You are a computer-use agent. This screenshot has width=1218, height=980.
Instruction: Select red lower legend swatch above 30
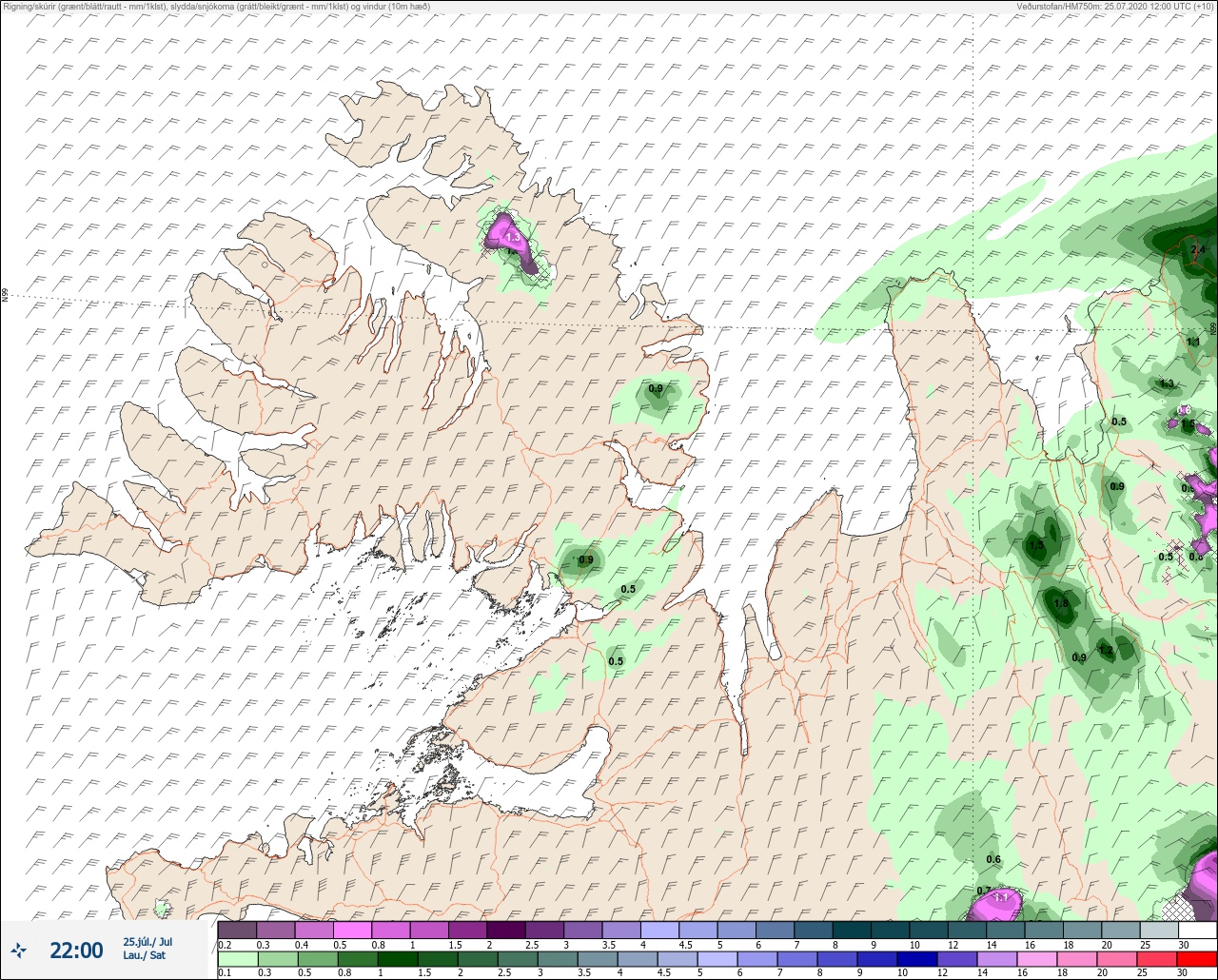click(x=1197, y=959)
